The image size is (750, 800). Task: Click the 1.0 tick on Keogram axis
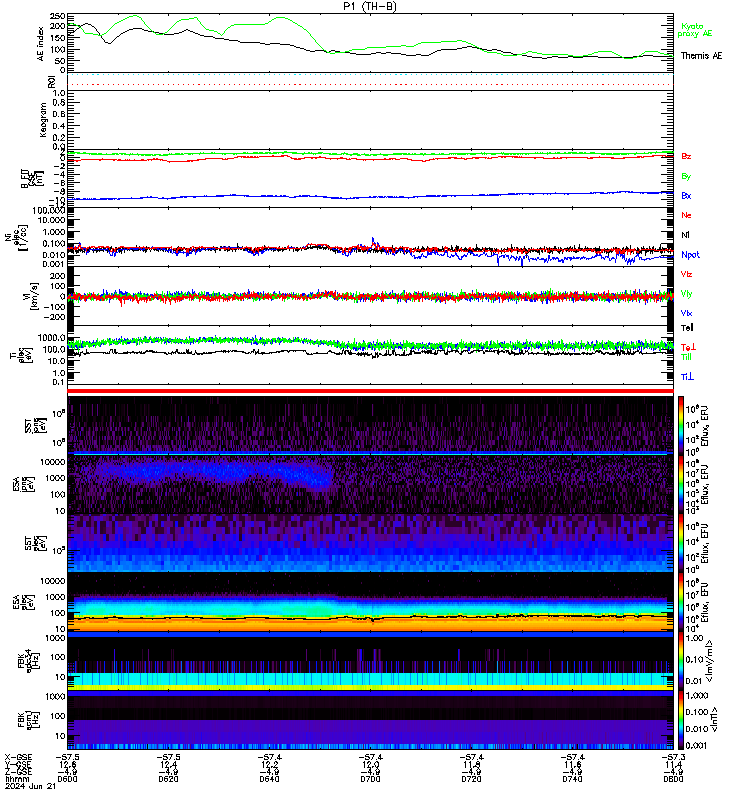pos(59,93)
